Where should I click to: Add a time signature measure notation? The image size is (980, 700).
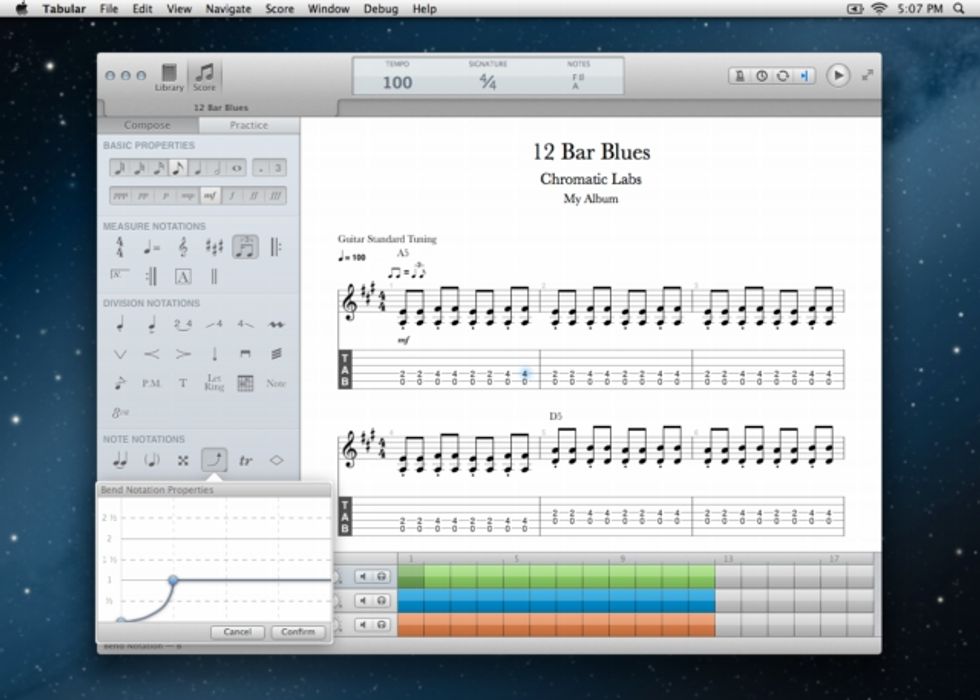[x=119, y=248]
